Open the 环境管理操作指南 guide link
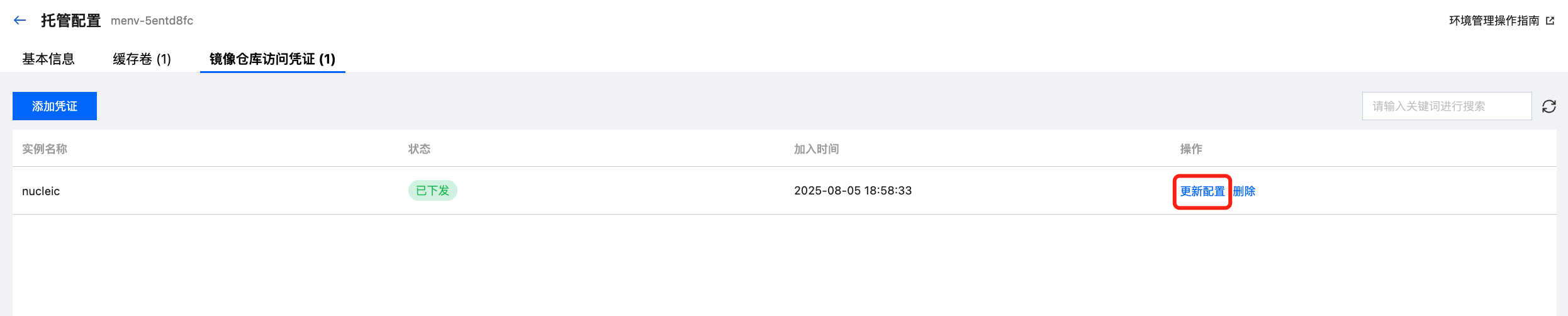Screen dimensions: 1568x316 pyautogui.click(x=1494, y=21)
